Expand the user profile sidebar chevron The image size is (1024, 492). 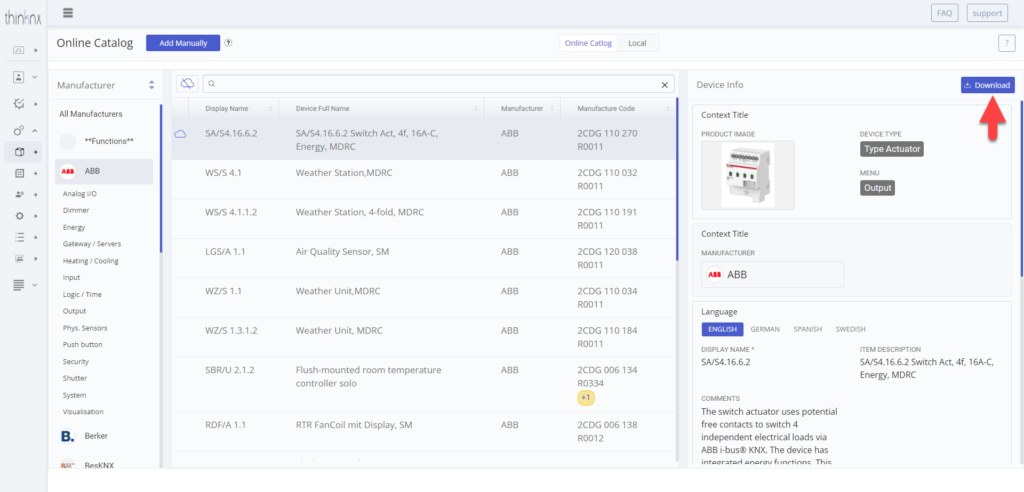pos(35,77)
